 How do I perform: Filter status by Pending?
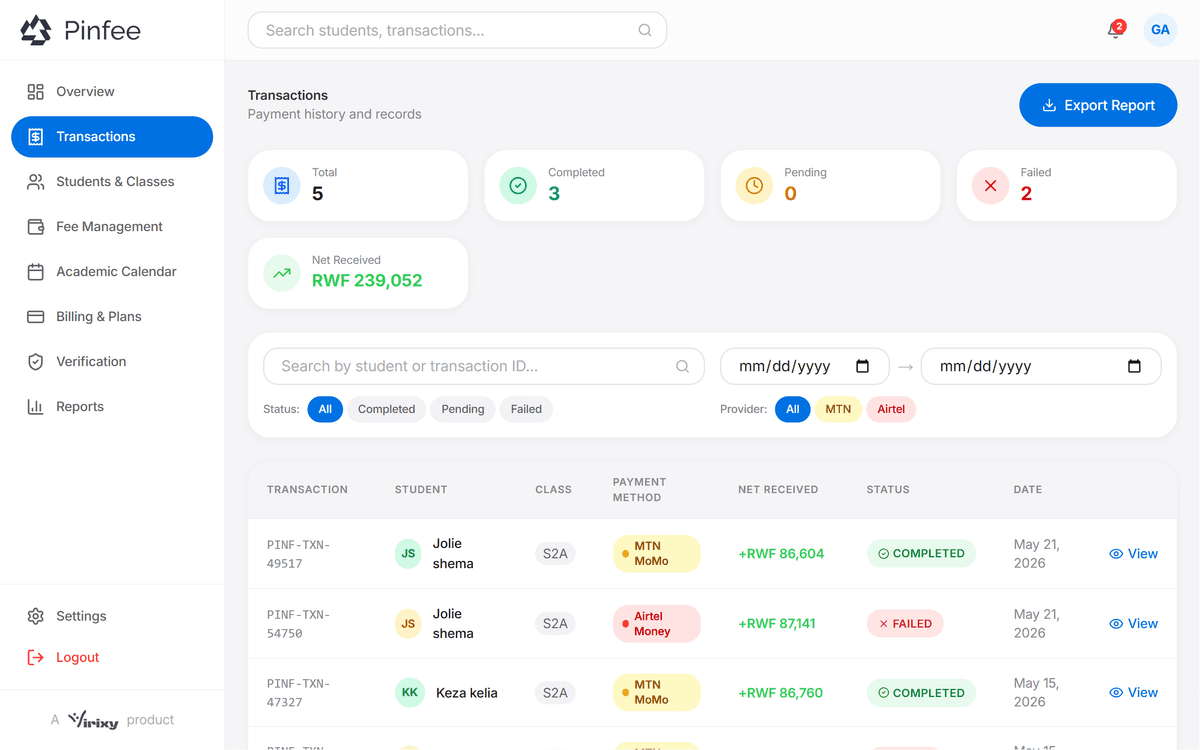(x=463, y=409)
